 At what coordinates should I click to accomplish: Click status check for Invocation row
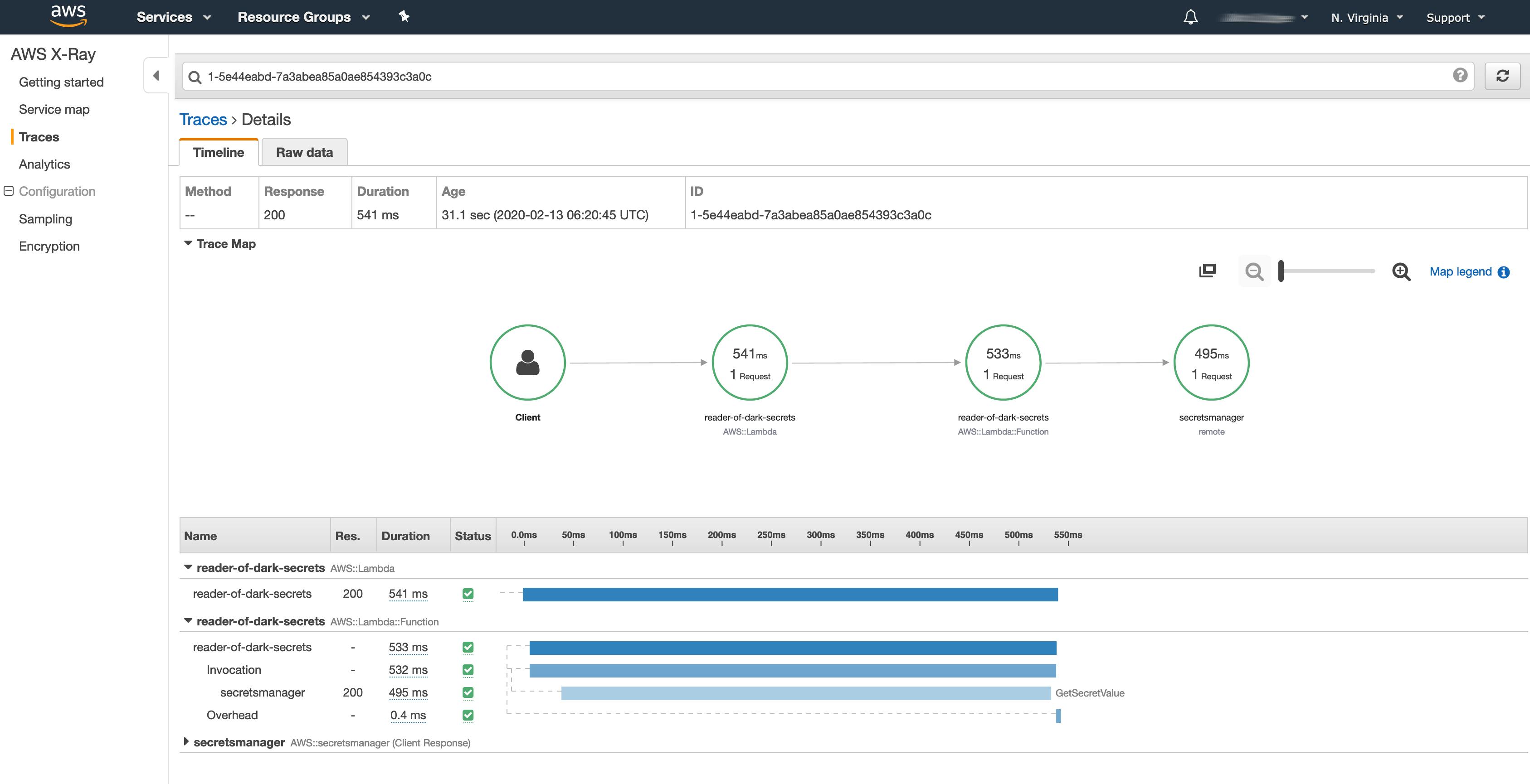tap(468, 670)
